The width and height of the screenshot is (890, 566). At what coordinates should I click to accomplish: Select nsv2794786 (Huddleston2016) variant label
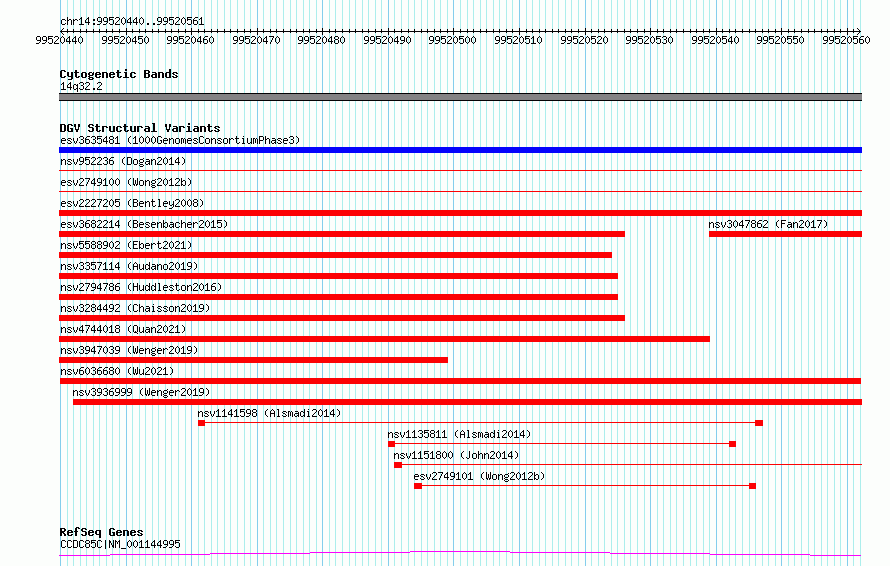[141, 287]
